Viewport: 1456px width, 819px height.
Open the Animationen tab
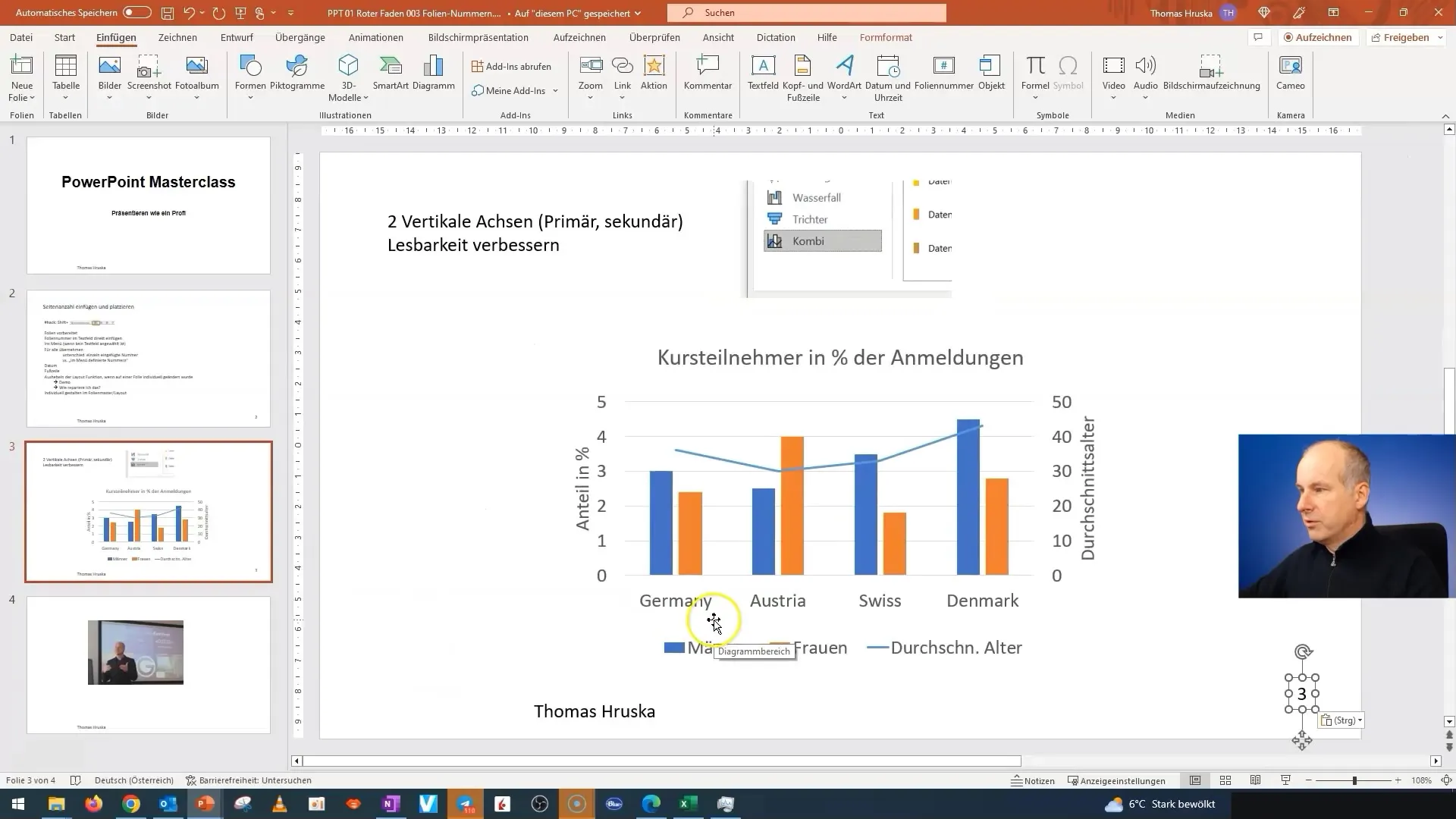point(376,37)
